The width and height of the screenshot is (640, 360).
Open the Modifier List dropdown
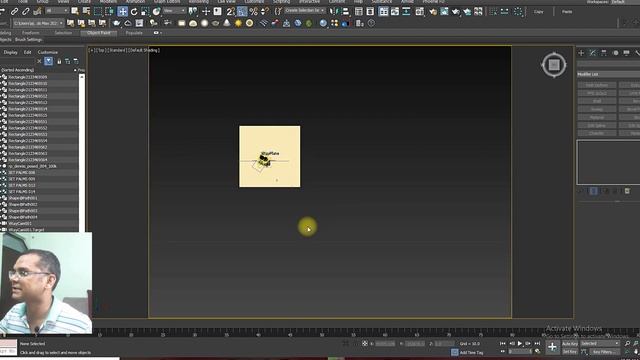pos(608,74)
